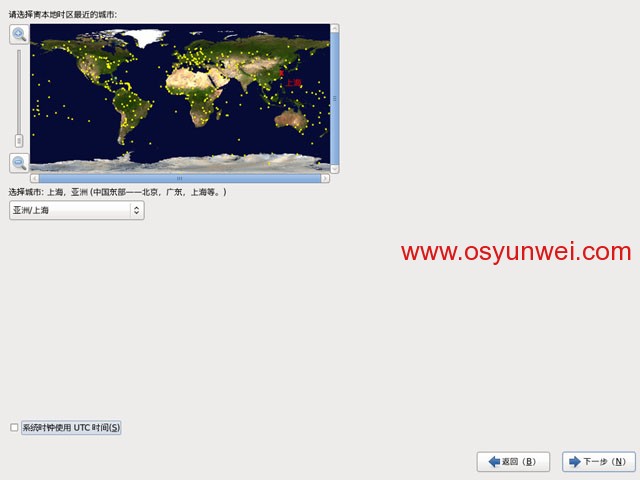Move the map zoom slider handle

pyautogui.click(x=19, y=140)
